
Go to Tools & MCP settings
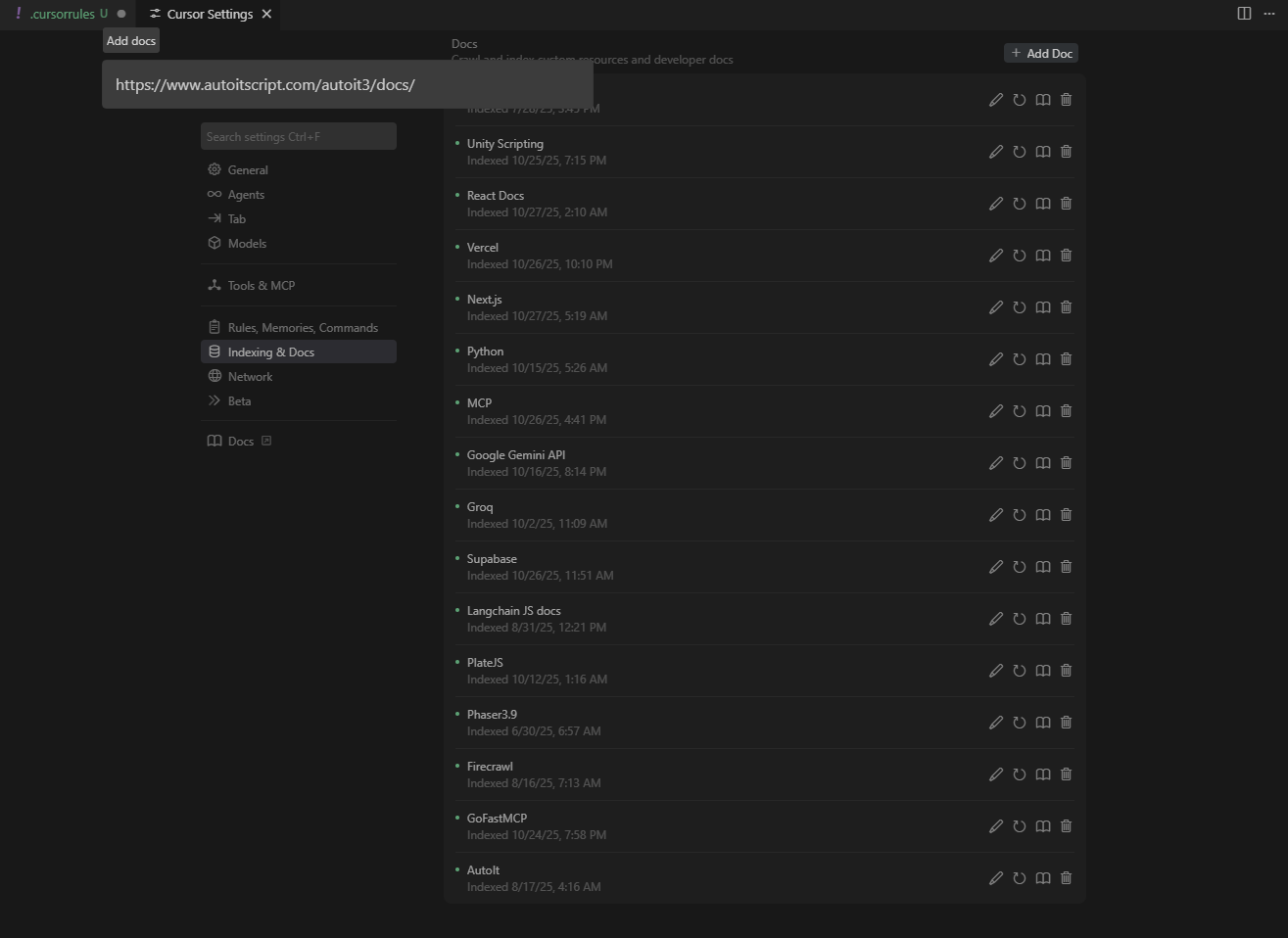pos(261,286)
